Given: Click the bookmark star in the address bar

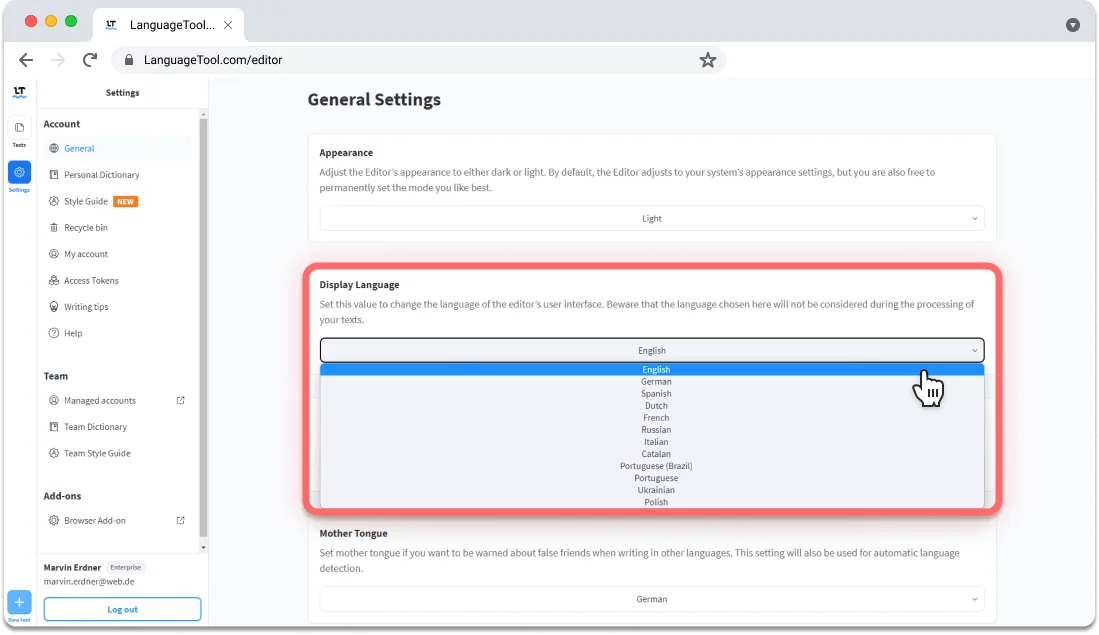Looking at the screenshot, I should (708, 60).
